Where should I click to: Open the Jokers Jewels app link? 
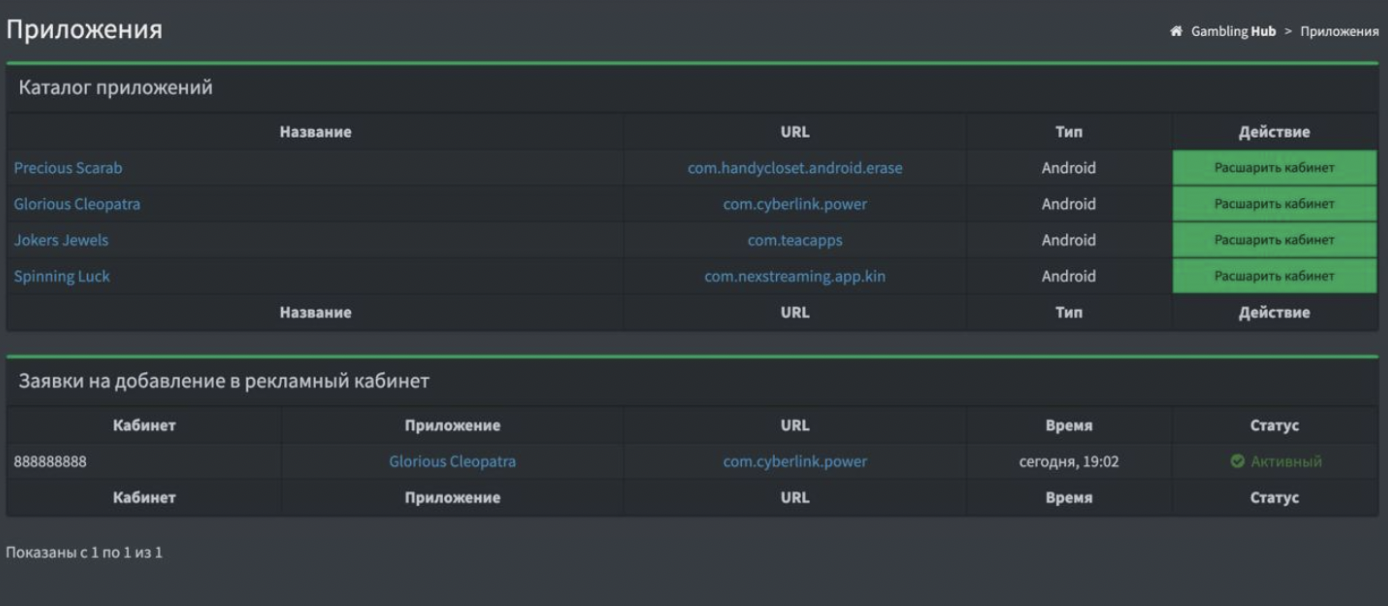tap(61, 240)
